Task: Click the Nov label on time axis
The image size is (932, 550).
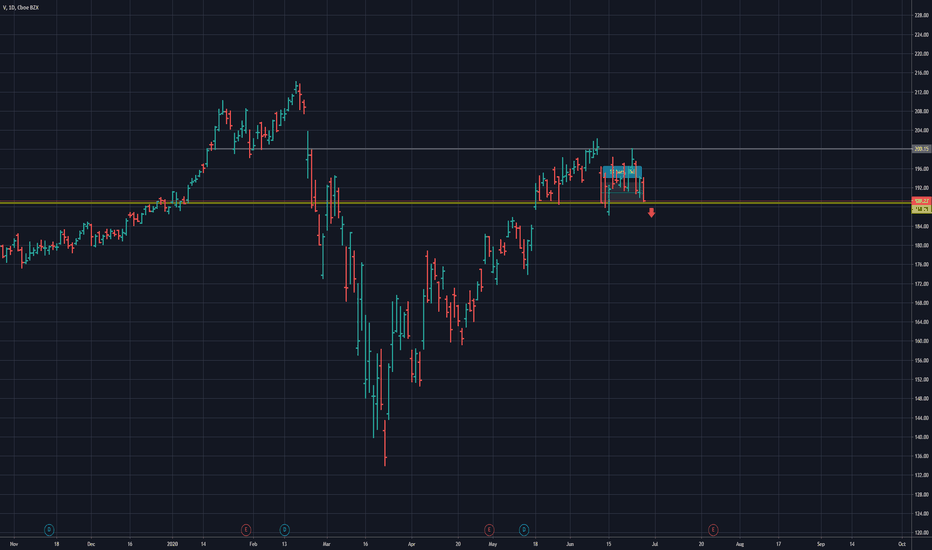Action: pyautogui.click(x=14, y=544)
